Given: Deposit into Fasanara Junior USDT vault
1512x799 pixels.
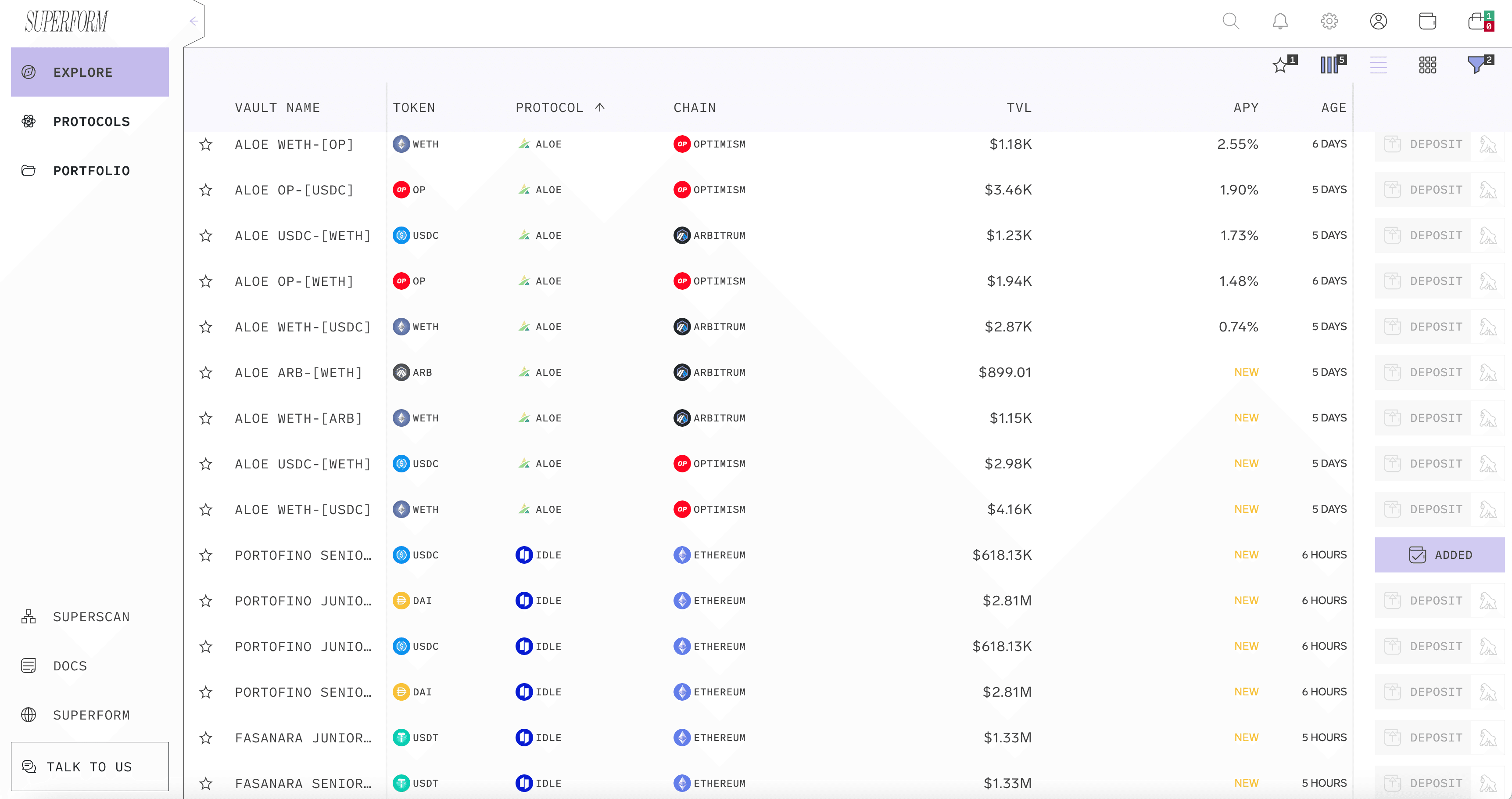Looking at the screenshot, I should point(1423,738).
